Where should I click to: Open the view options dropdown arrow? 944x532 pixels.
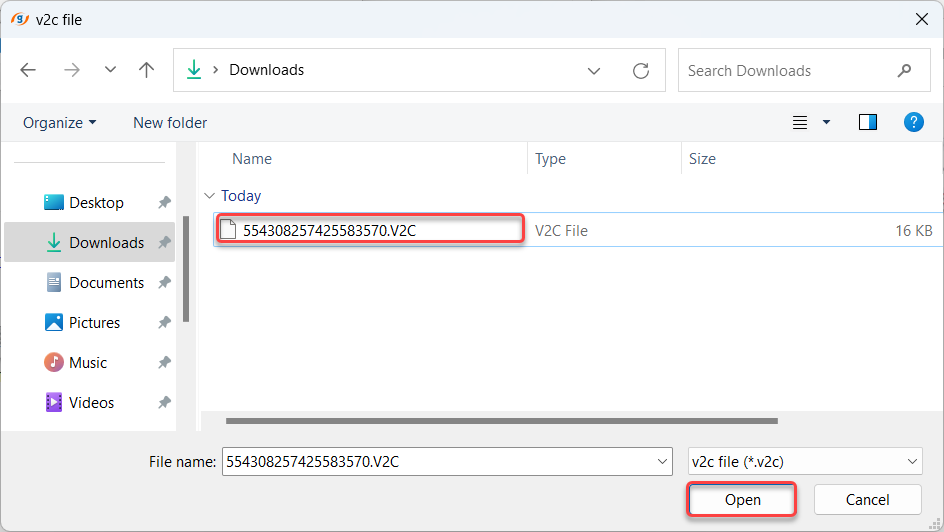coord(827,122)
